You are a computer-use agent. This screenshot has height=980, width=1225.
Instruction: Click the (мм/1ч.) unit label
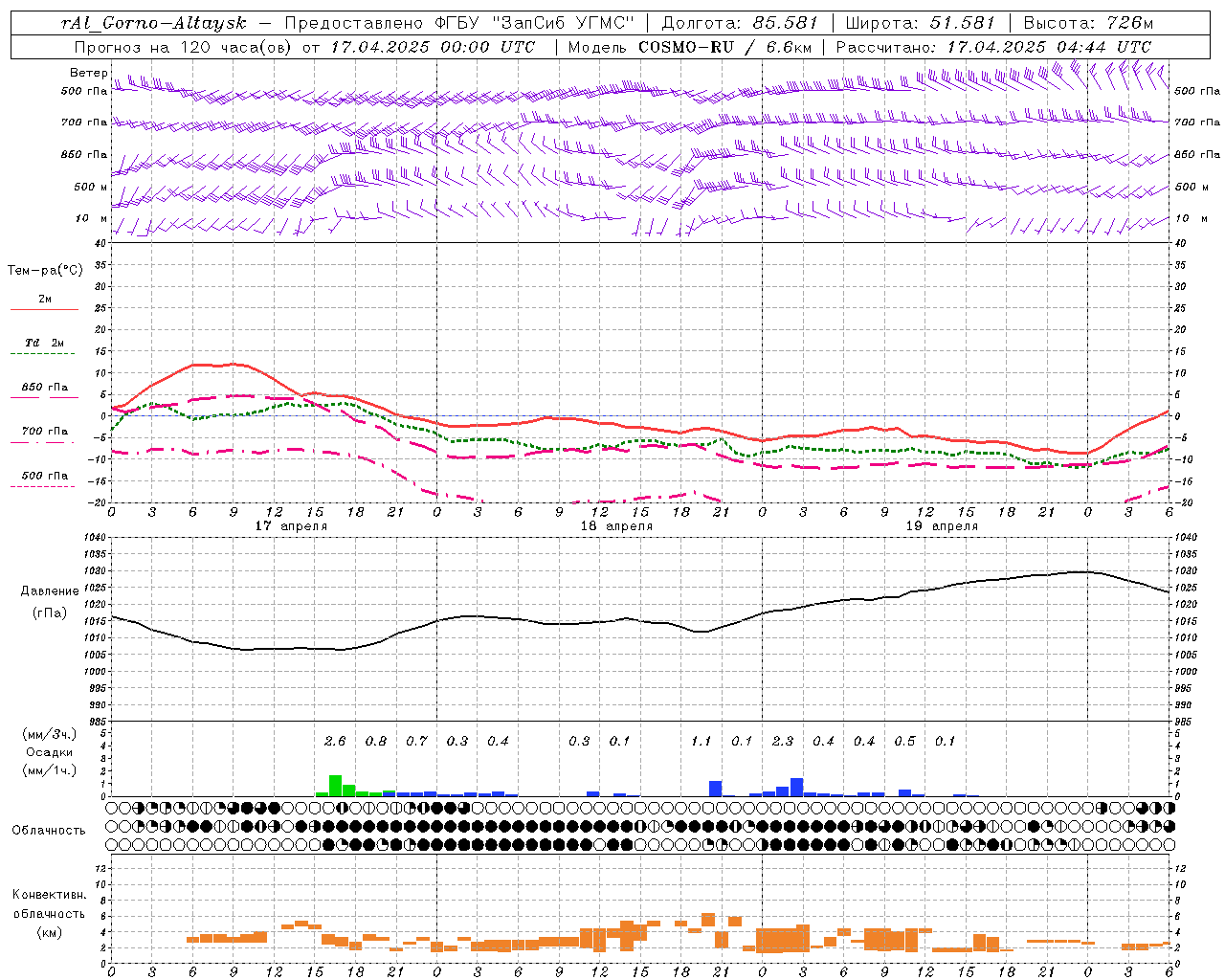(x=50, y=770)
